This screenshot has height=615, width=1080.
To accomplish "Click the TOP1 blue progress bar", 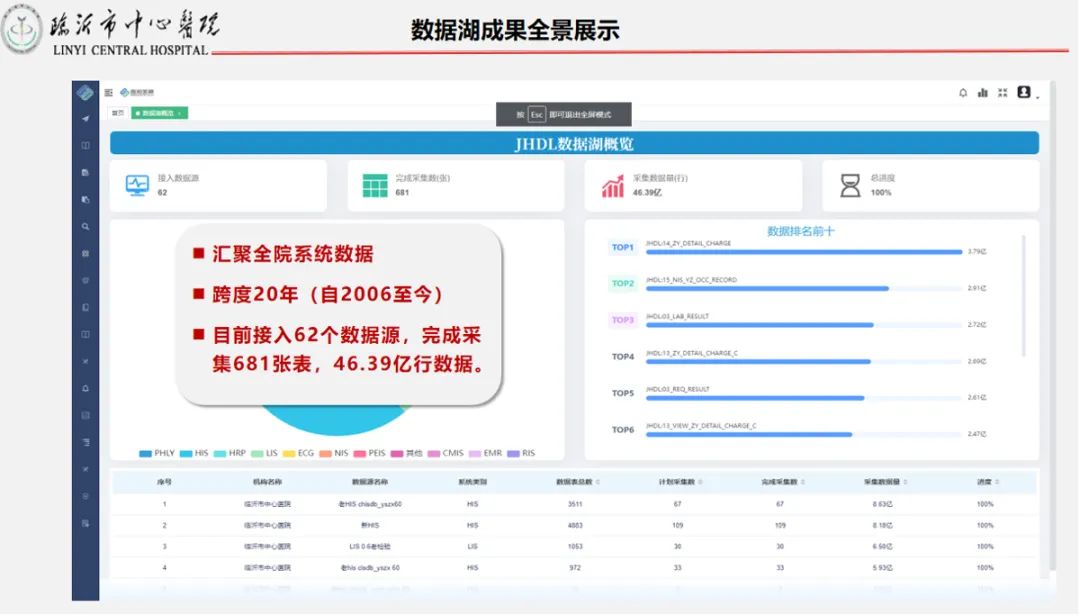I will click(803, 252).
